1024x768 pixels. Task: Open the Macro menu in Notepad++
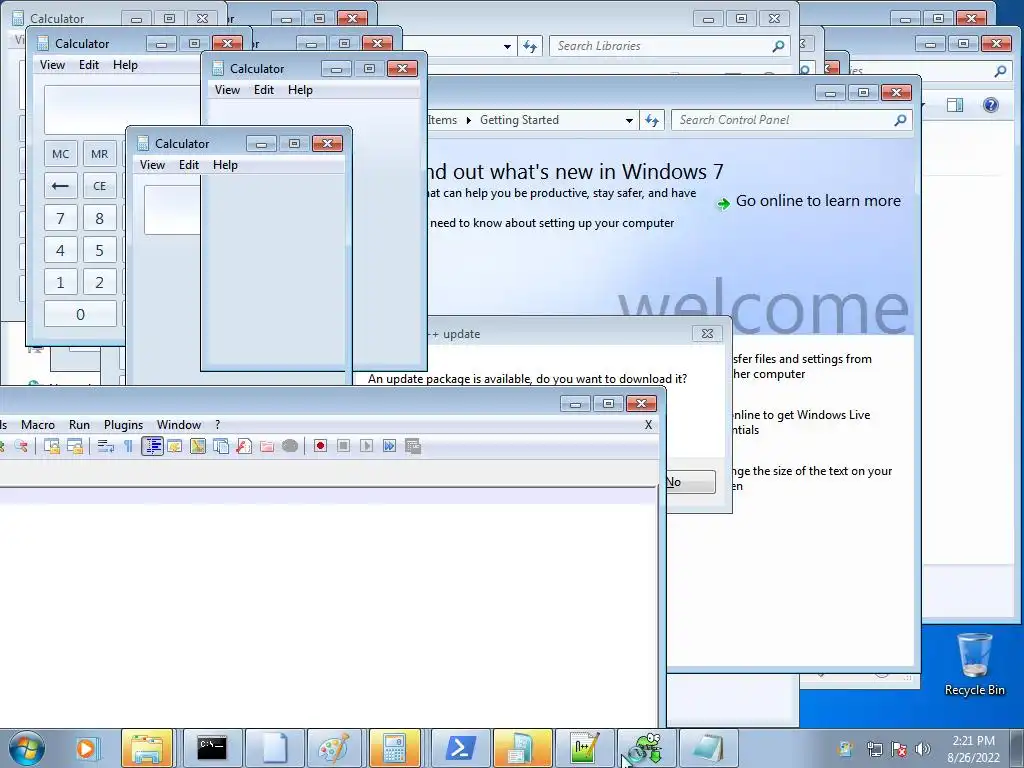pyautogui.click(x=38, y=424)
